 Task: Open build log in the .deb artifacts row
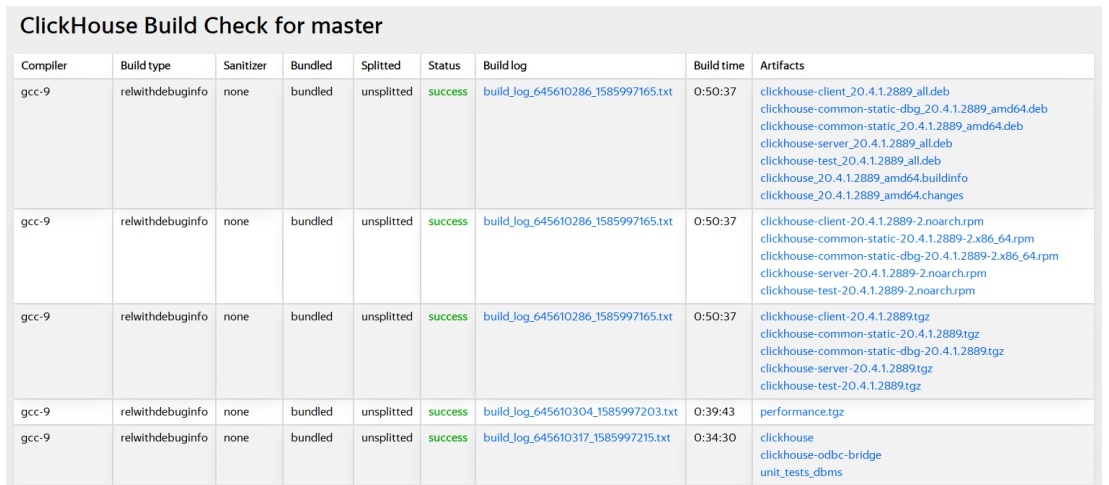(x=578, y=92)
